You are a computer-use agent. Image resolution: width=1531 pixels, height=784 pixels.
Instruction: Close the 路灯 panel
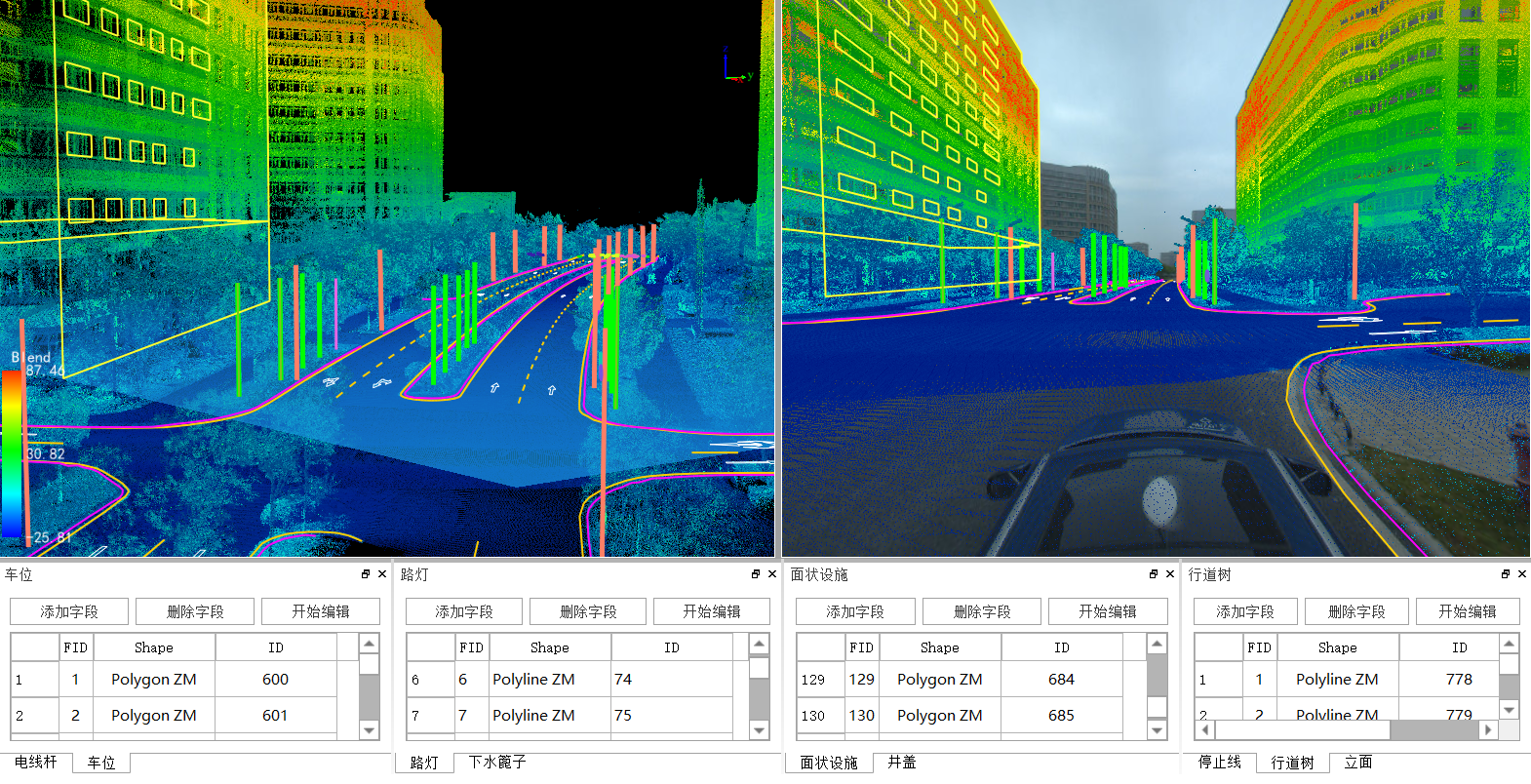(x=772, y=574)
